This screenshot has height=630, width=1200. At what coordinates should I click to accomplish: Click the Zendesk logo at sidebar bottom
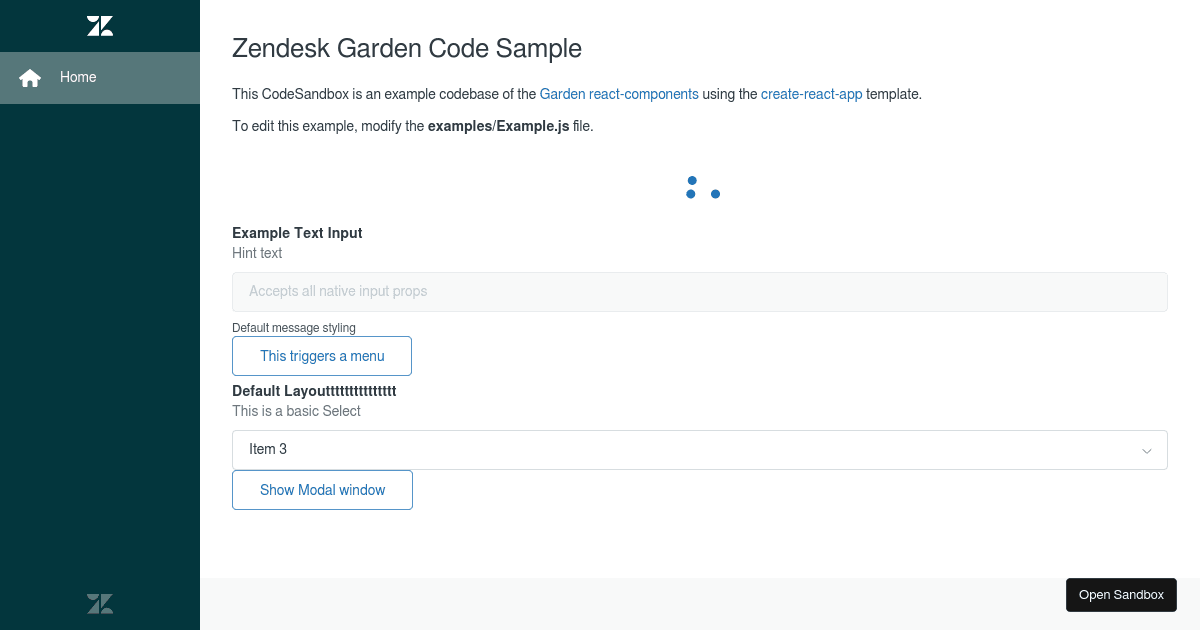pyautogui.click(x=99, y=603)
